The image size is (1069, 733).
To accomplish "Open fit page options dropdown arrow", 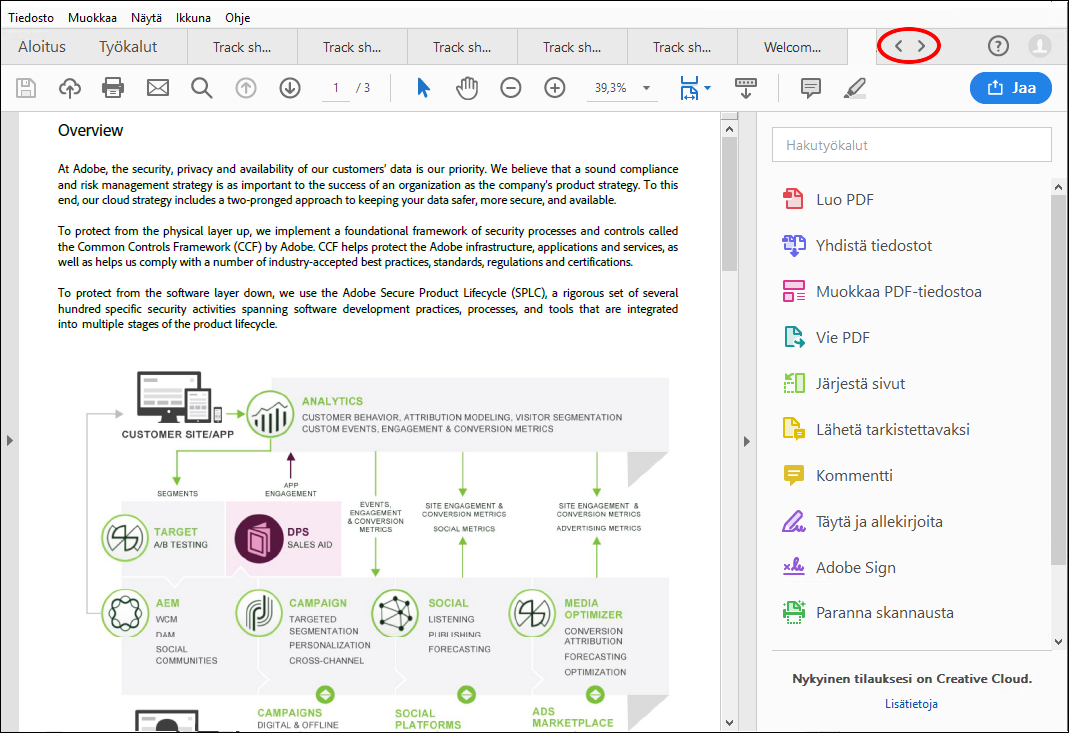I will click(x=707, y=88).
